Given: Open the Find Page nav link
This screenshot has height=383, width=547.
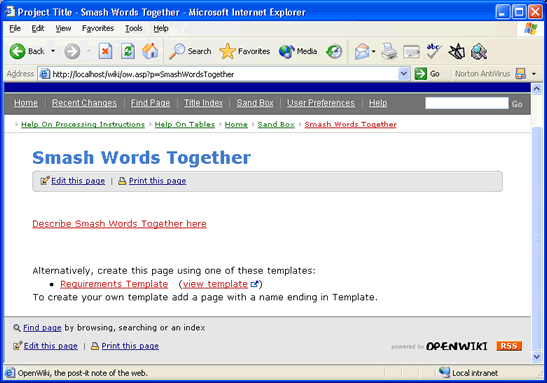Looking at the screenshot, I should [150, 103].
